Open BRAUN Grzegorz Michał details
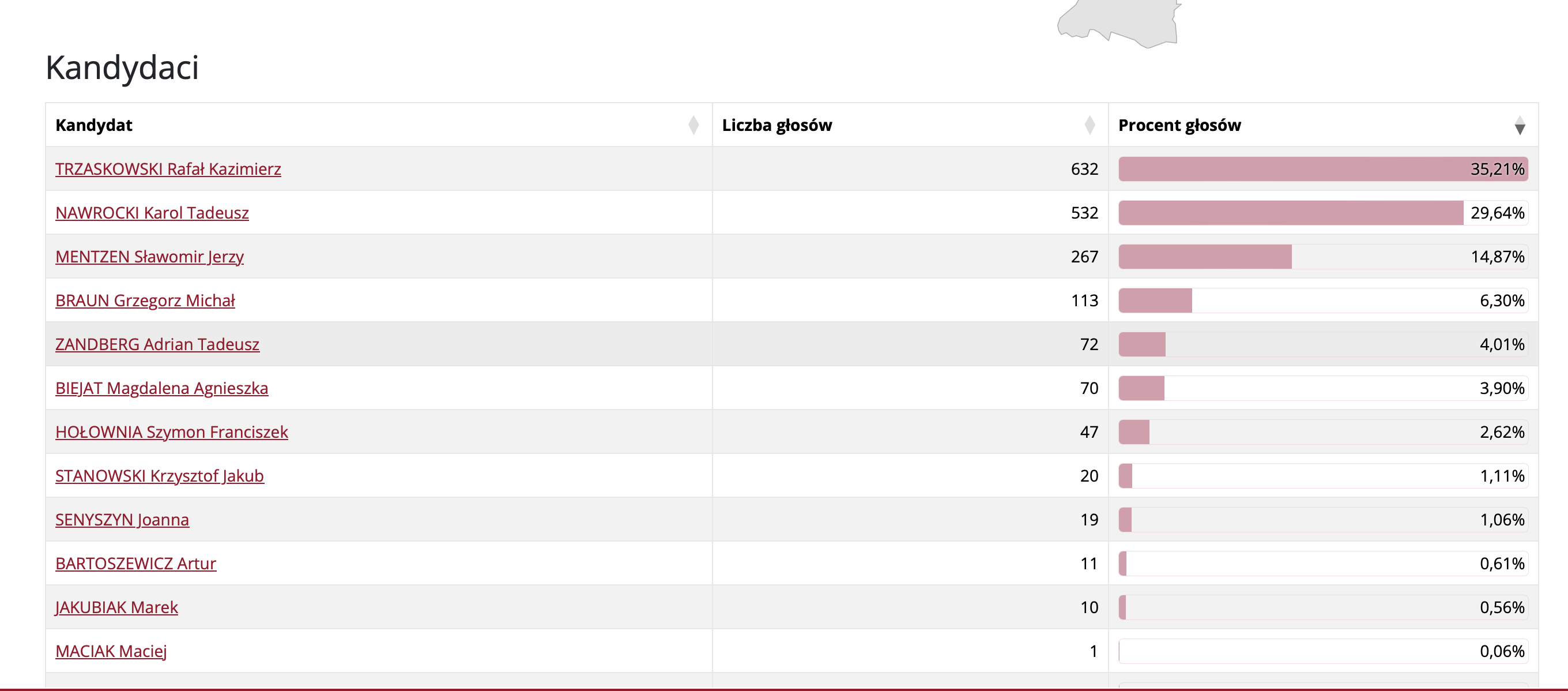 [x=145, y=300]
